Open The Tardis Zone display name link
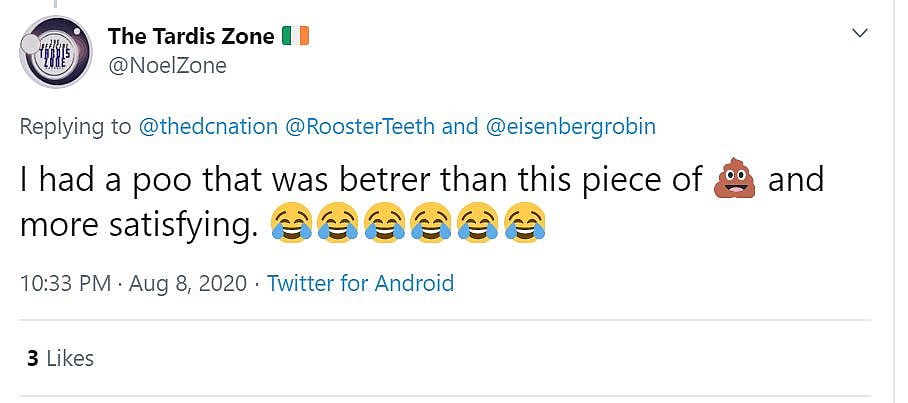The width and height of the screenshot is (908, 403). click(x=190, y=37)
